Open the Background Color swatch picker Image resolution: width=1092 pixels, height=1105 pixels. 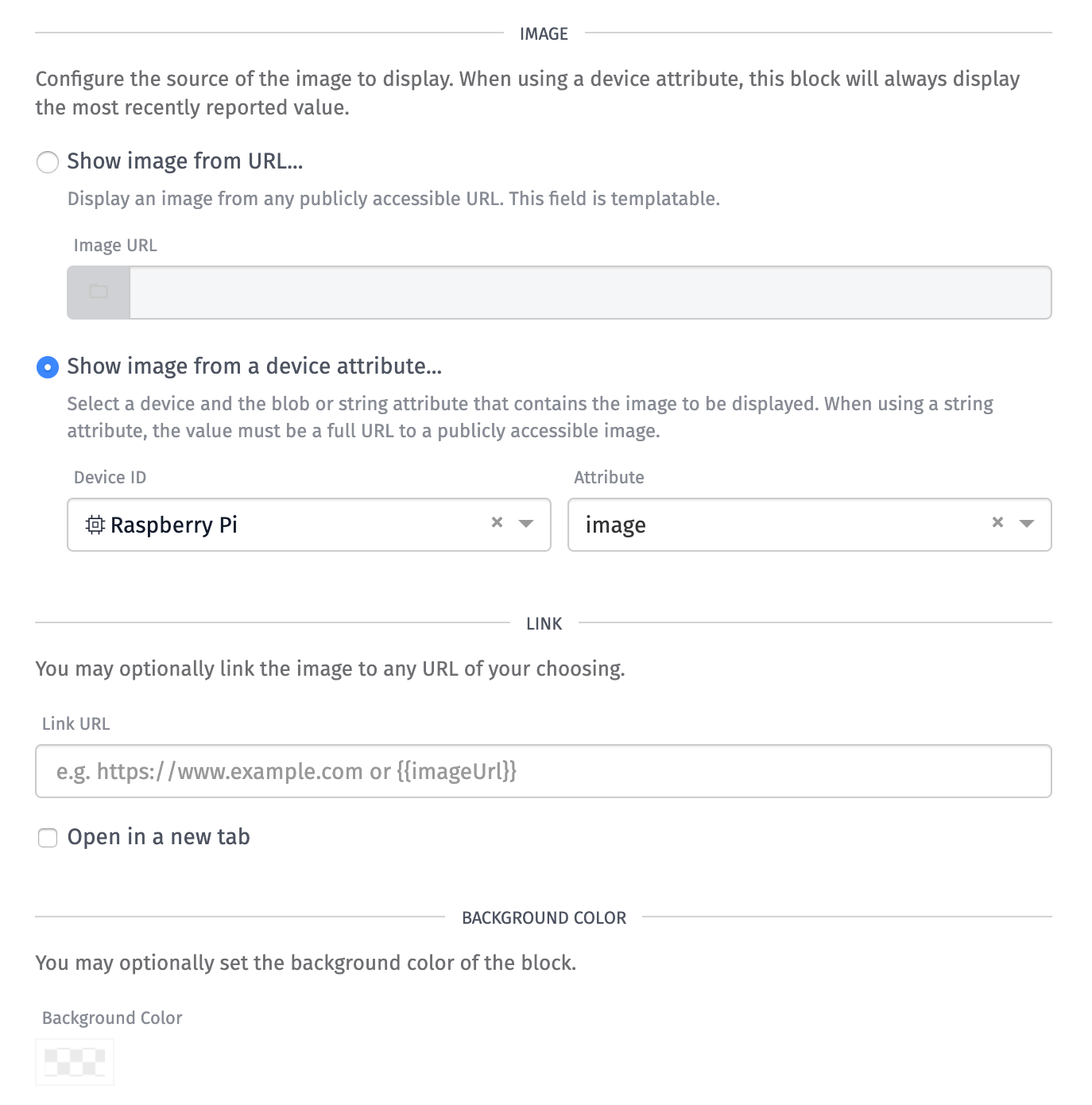(75, 1062)
